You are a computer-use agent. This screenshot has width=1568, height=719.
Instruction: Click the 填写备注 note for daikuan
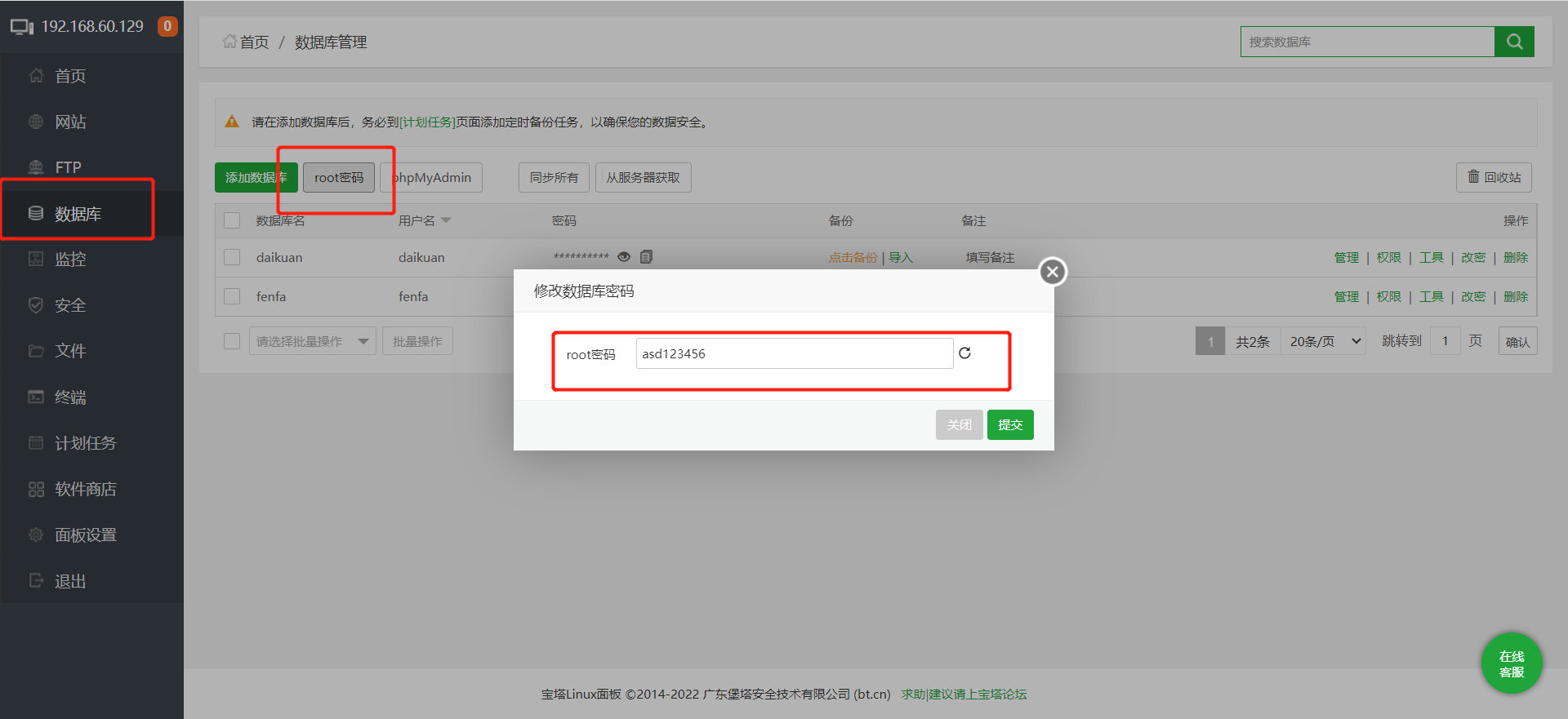click(990, 257)
